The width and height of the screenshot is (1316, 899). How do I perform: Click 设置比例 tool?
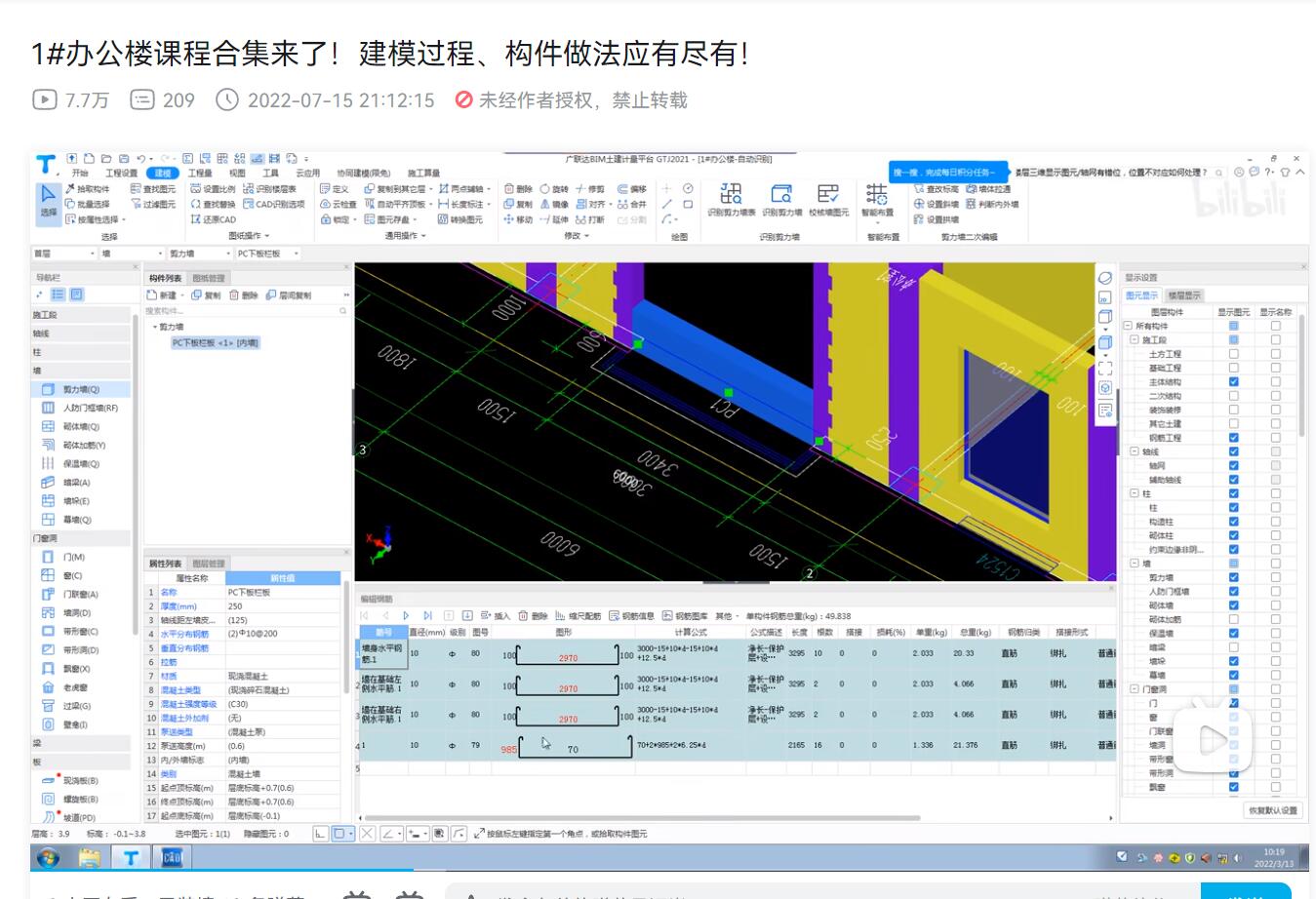click(213, 189)
